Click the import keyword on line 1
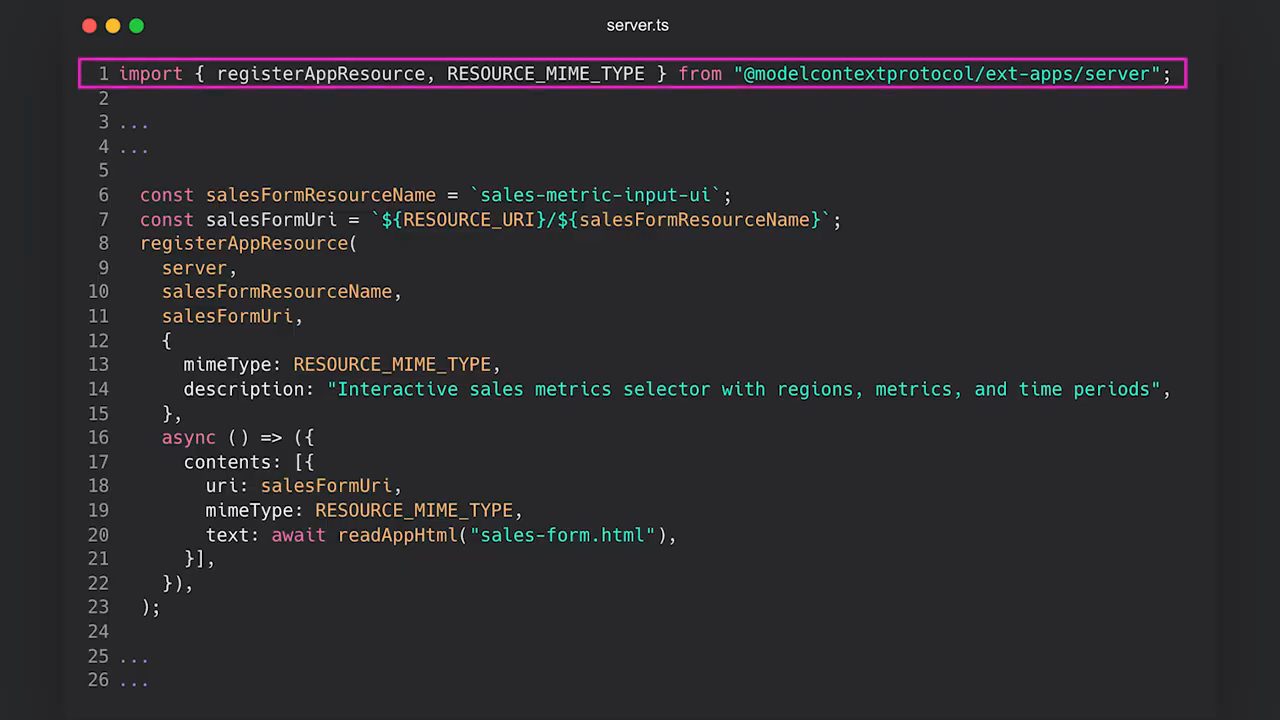The height and width of the screenshot is (720, 1280). (151, 74)
